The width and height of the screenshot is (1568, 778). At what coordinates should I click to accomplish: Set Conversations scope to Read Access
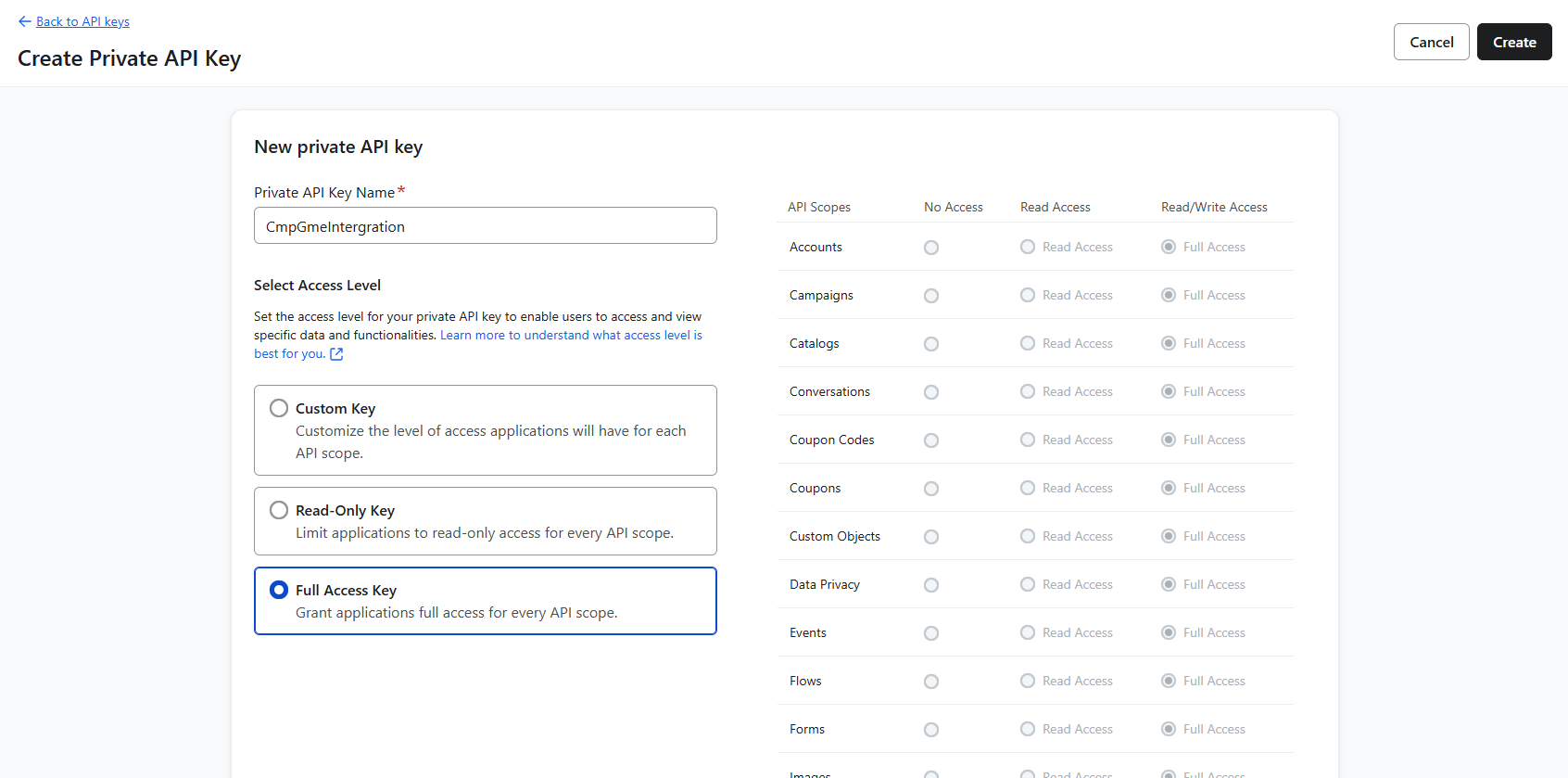(x=1028, y=391)
